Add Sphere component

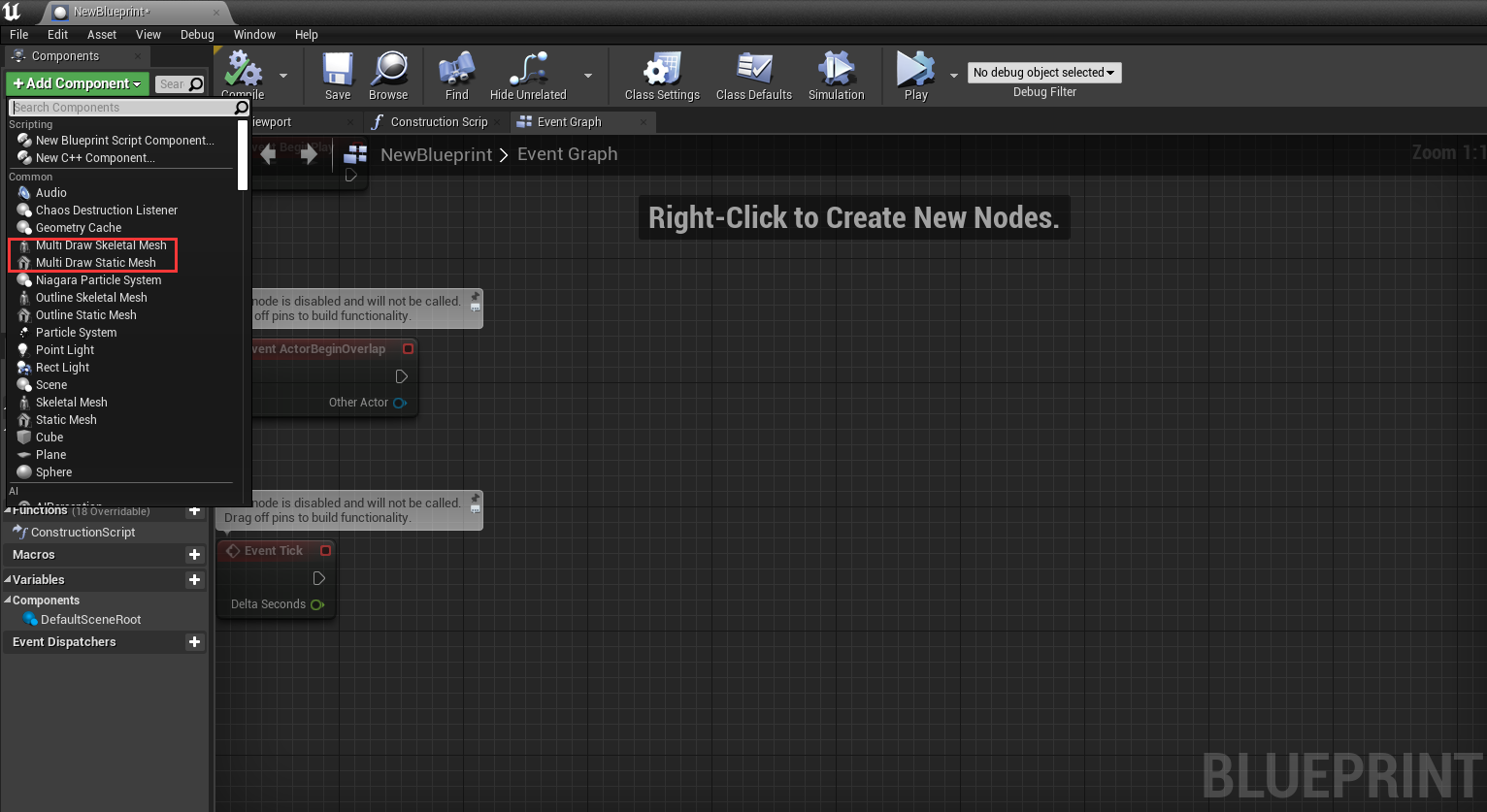pyautogui.click(x=53, y=472)
